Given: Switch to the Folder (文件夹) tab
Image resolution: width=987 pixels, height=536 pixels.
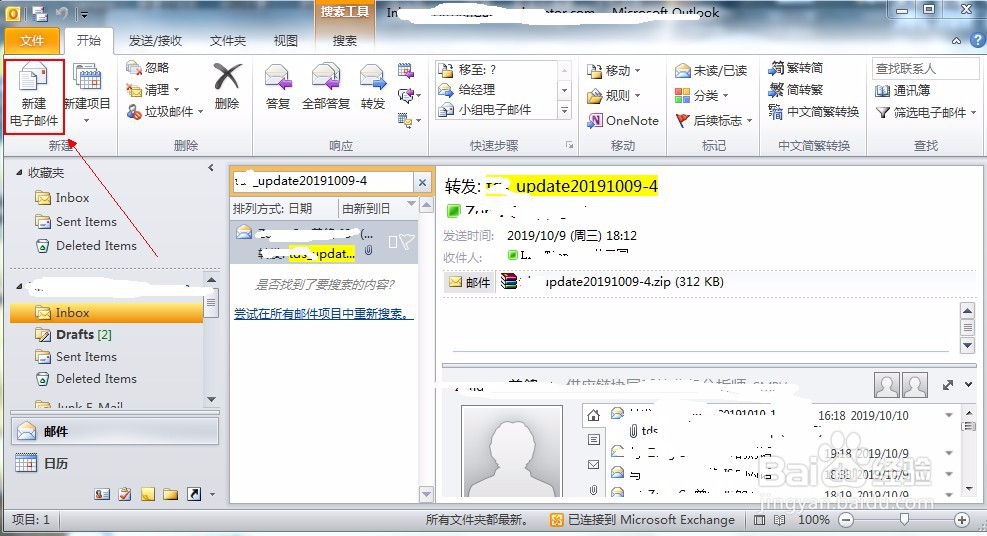Looking at the screenshot, I should 227,41.
